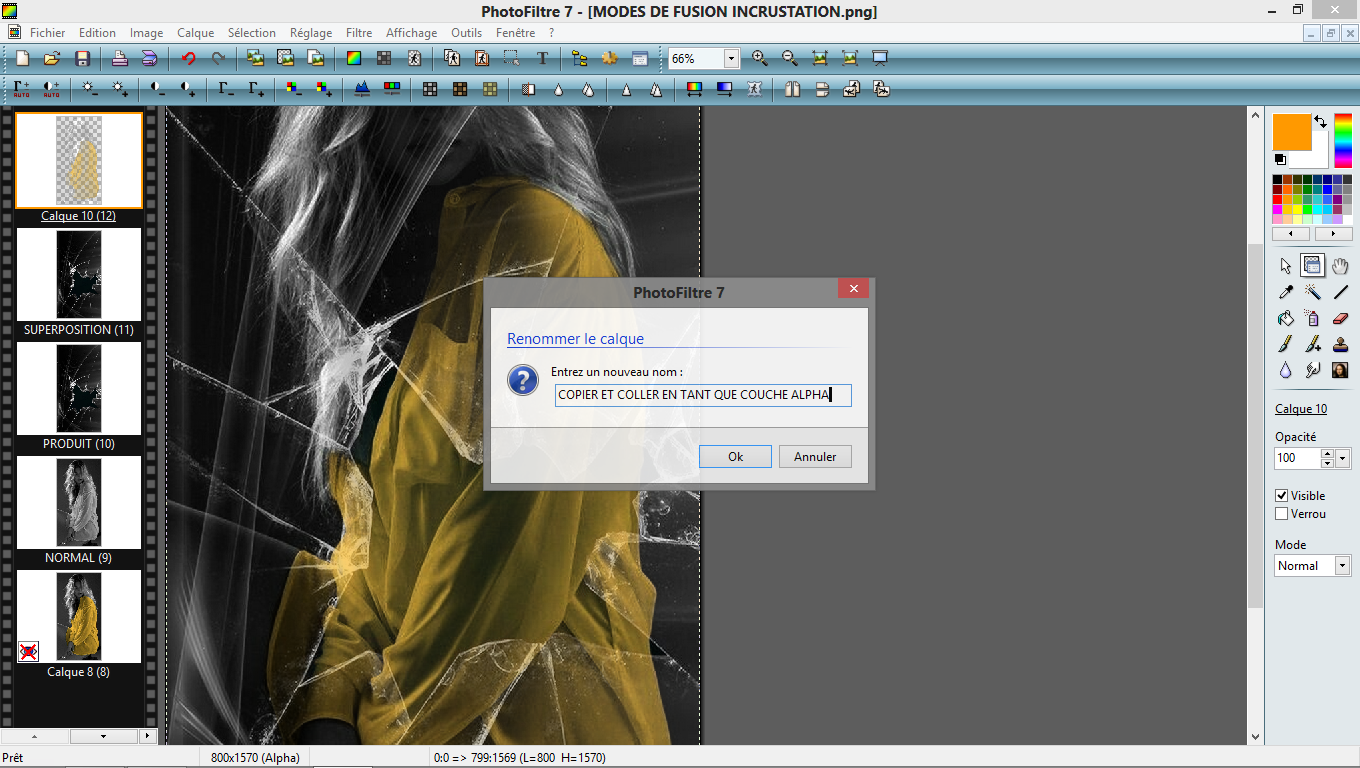Click the Print icon in toolbar
The image size is (1360, 768).
pyautogui.click(x=119, y=59)
